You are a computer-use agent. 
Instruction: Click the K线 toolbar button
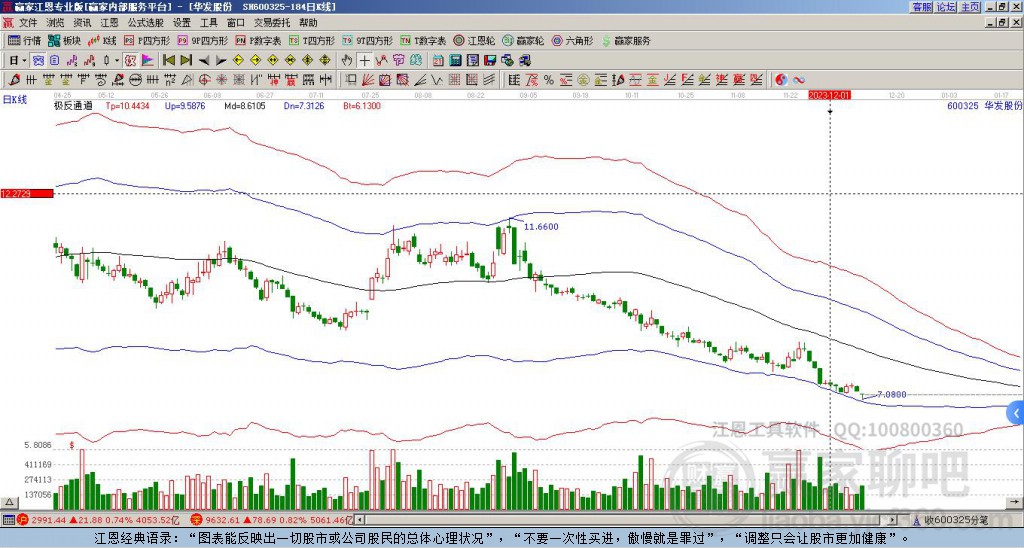pos(103,40)
